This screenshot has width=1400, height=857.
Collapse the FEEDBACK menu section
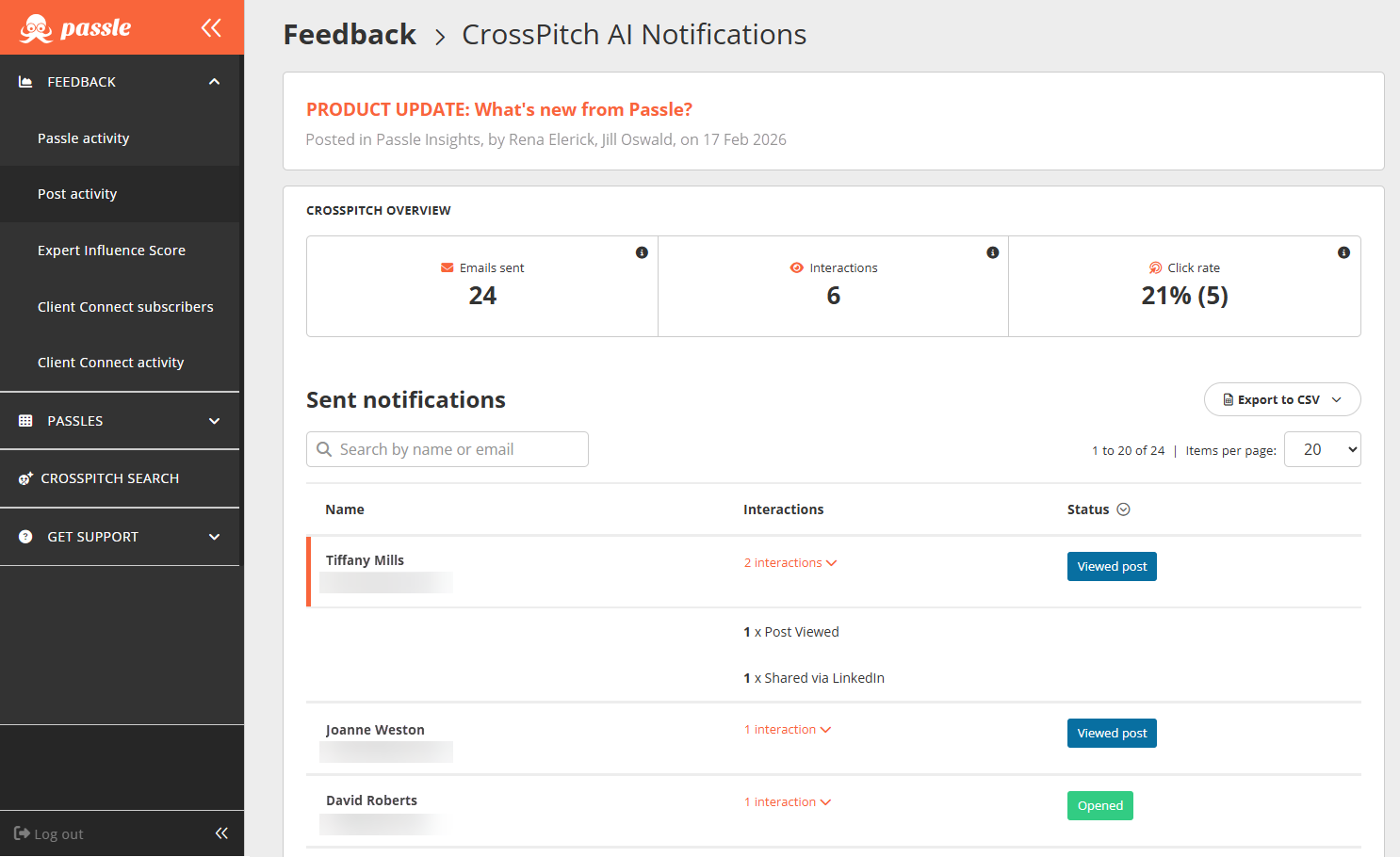pyautogui.click(x=214, y=82)
